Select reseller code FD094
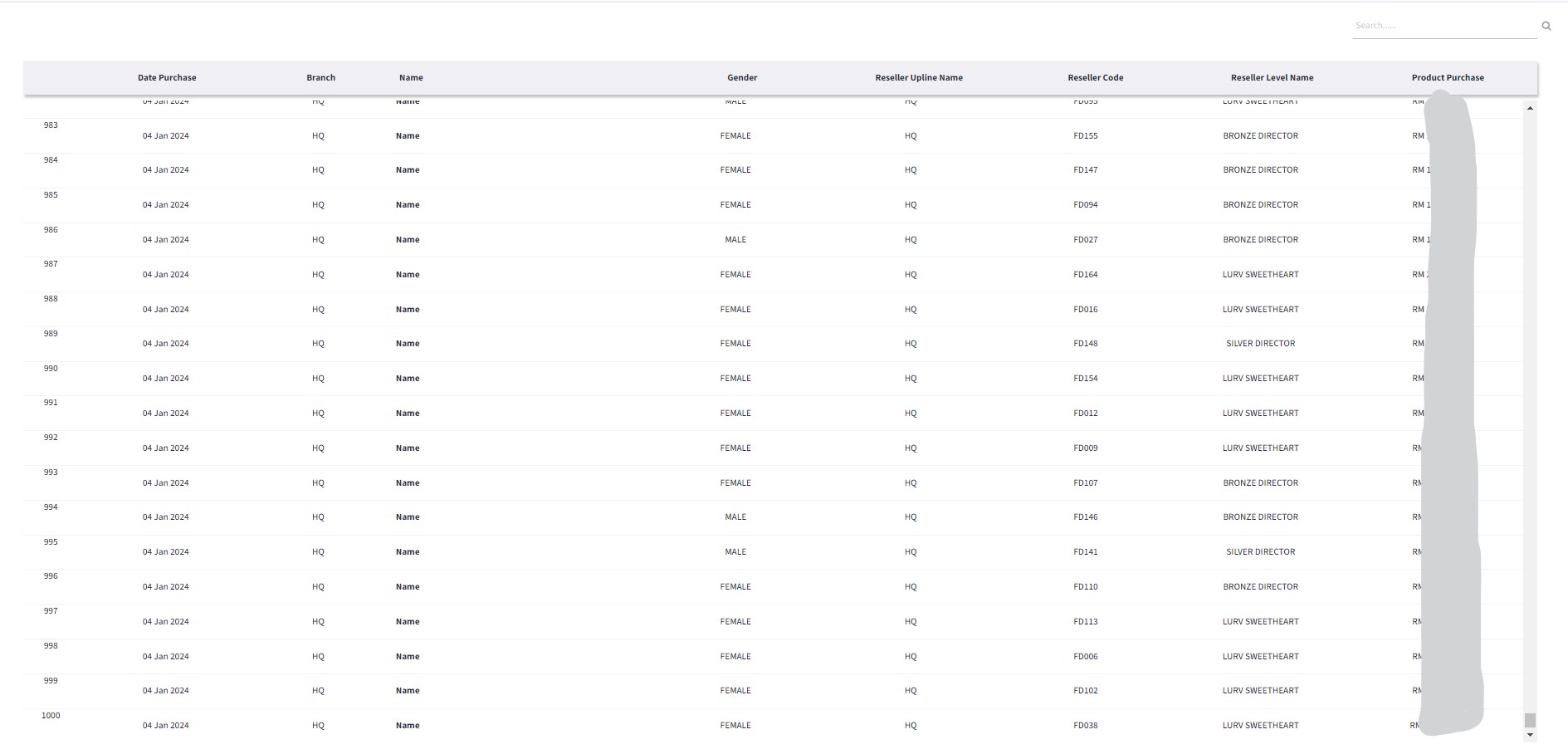 tap(1085, 204)
